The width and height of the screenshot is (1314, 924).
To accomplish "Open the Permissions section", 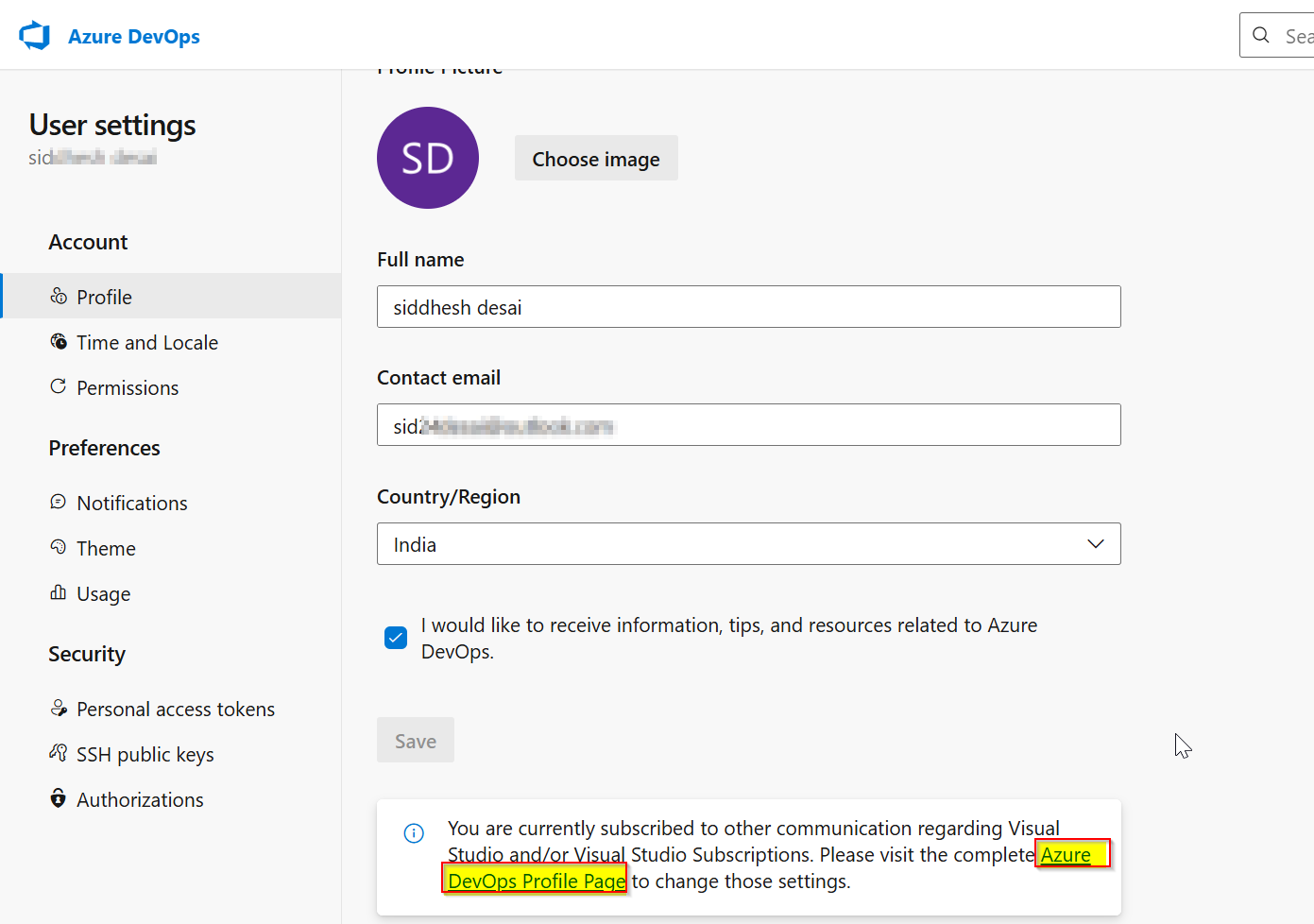I will tap(171, 387).
